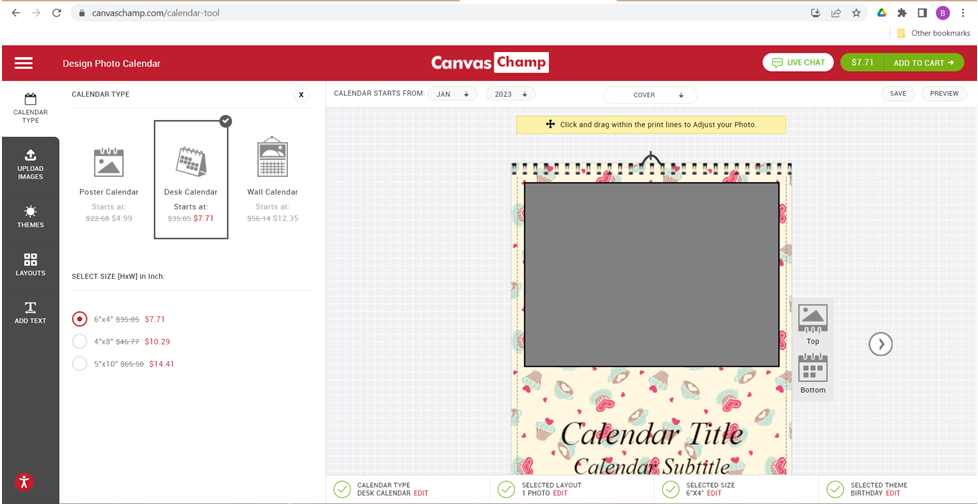Click the $7.71 price in header
The width and height of the screenshot is (978, 504).
pyautogui.click(x=862, y=62)
